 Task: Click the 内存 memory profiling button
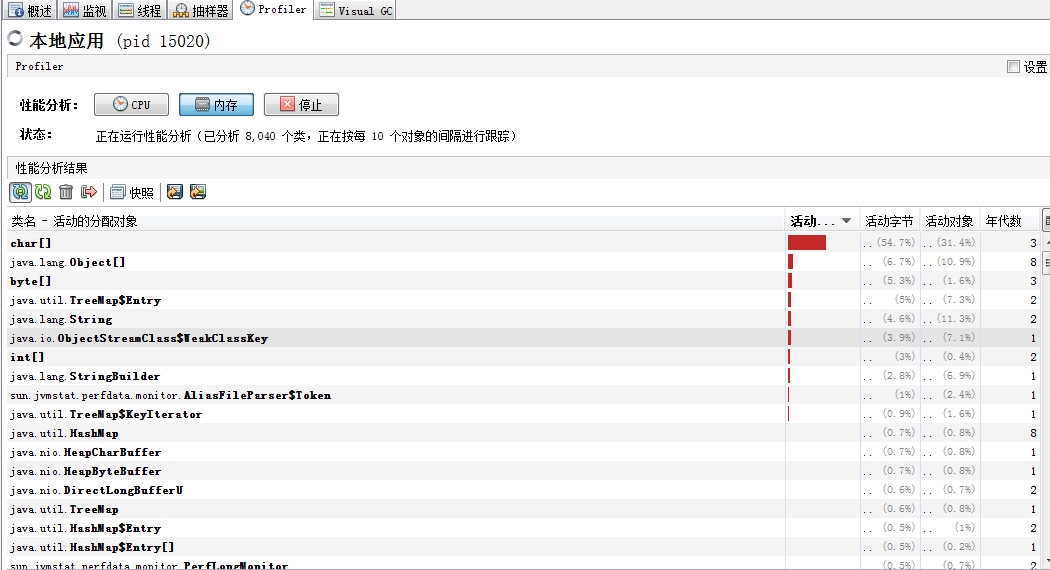click(216, 104)
